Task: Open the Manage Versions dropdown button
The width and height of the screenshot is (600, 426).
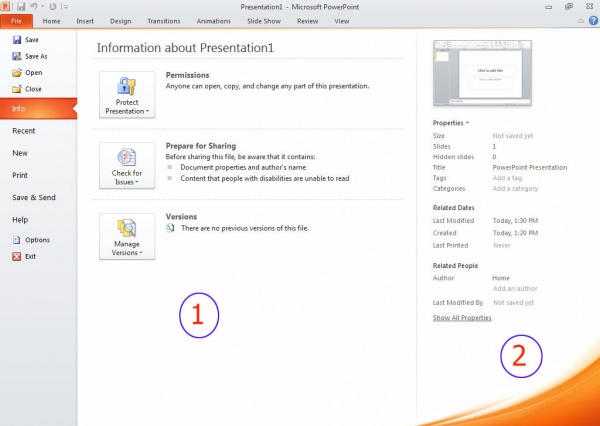Action: click(127, 236)
